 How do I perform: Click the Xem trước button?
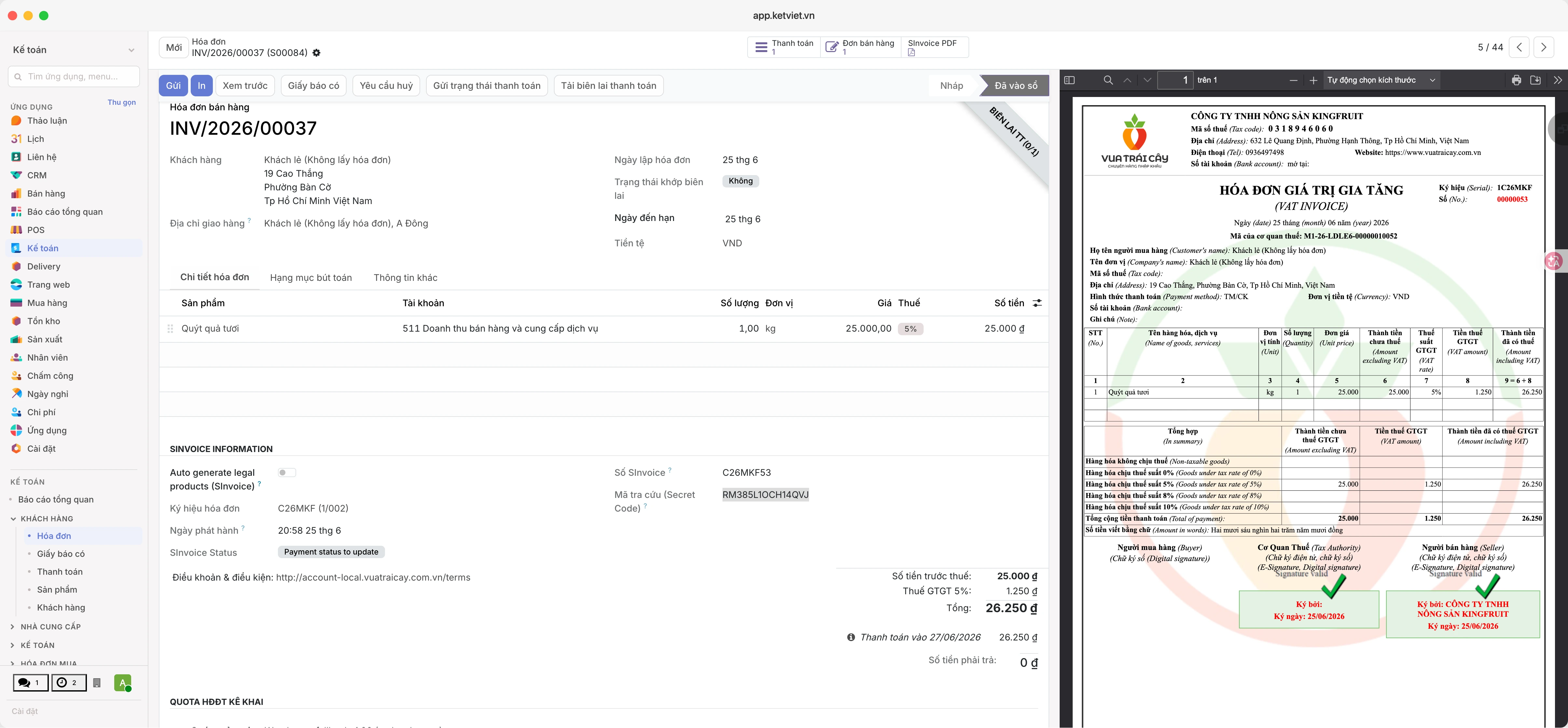click(x=245, y=86)
